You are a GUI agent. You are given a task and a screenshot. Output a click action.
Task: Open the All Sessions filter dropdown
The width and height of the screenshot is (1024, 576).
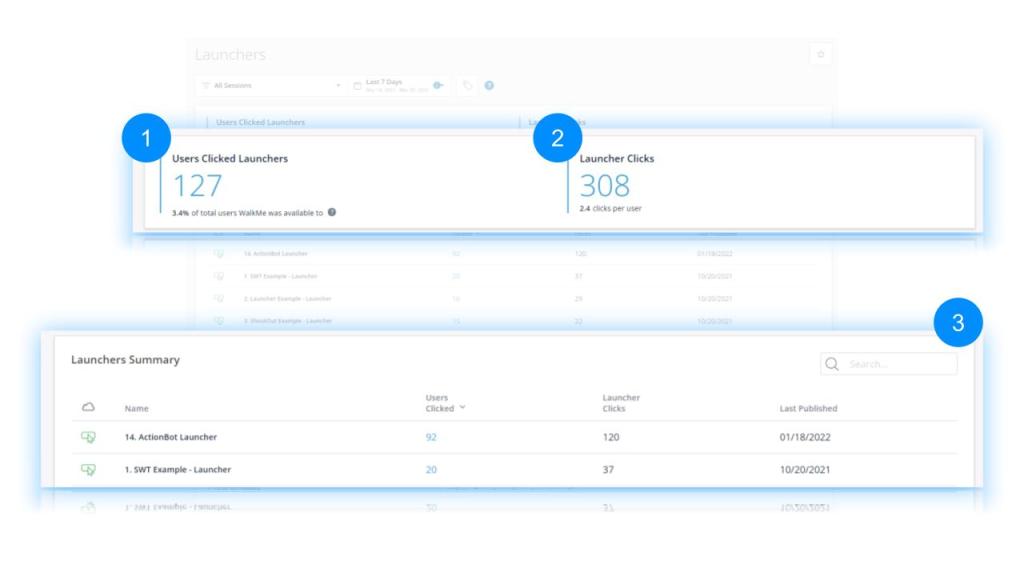click(x=270, y=86)
